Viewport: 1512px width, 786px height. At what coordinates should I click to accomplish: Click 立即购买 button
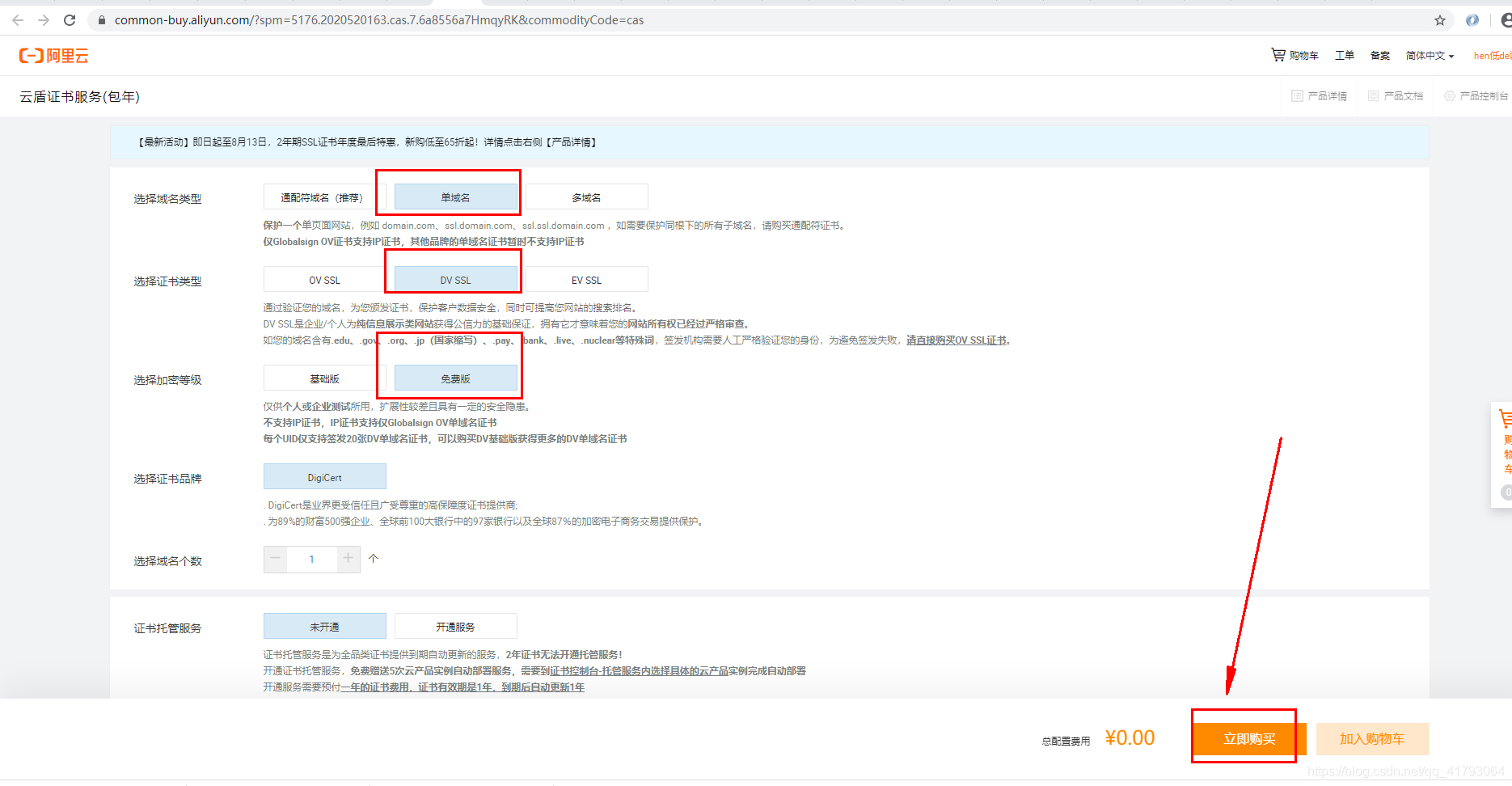pos(1249,738)
